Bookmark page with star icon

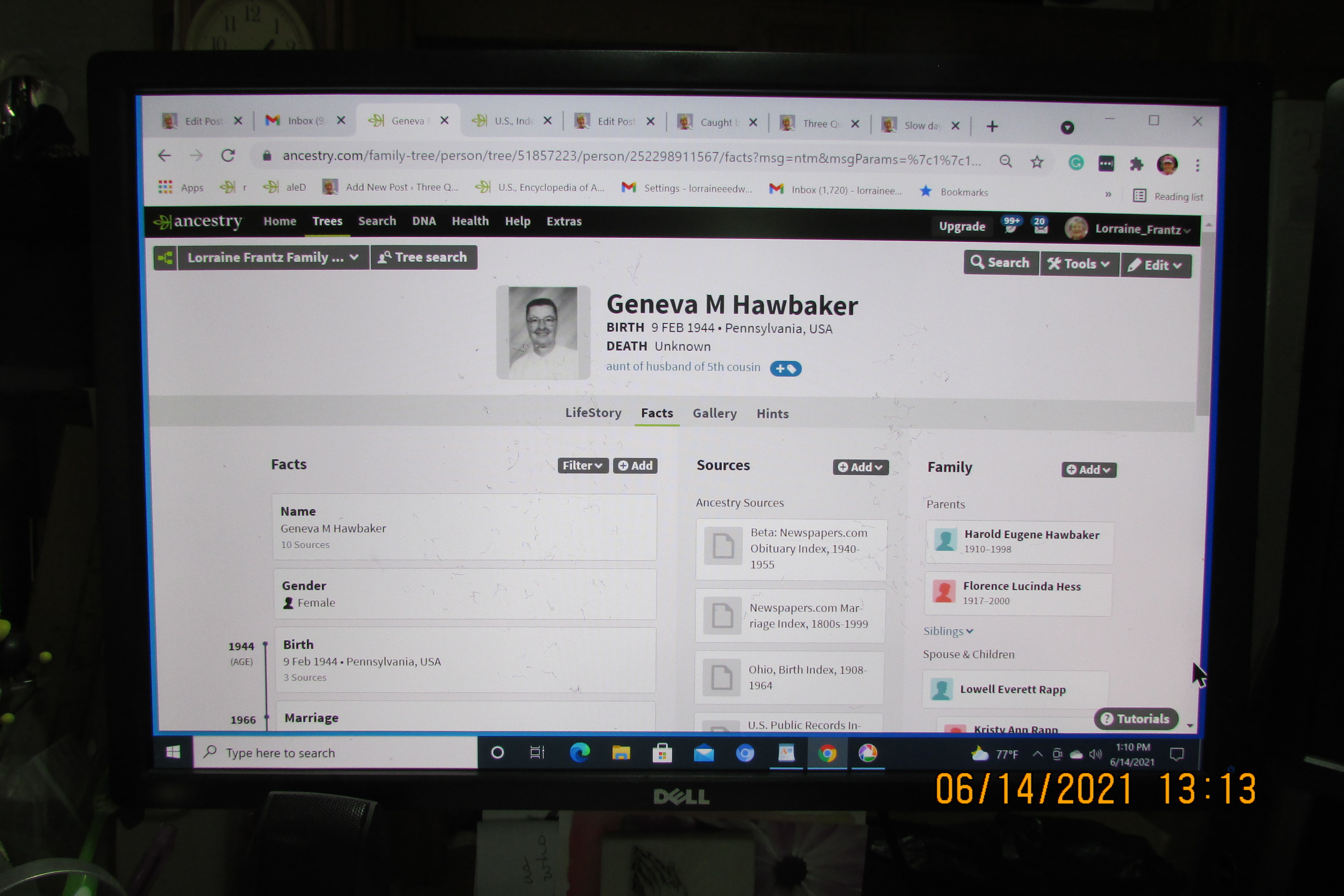point(1036,162)
